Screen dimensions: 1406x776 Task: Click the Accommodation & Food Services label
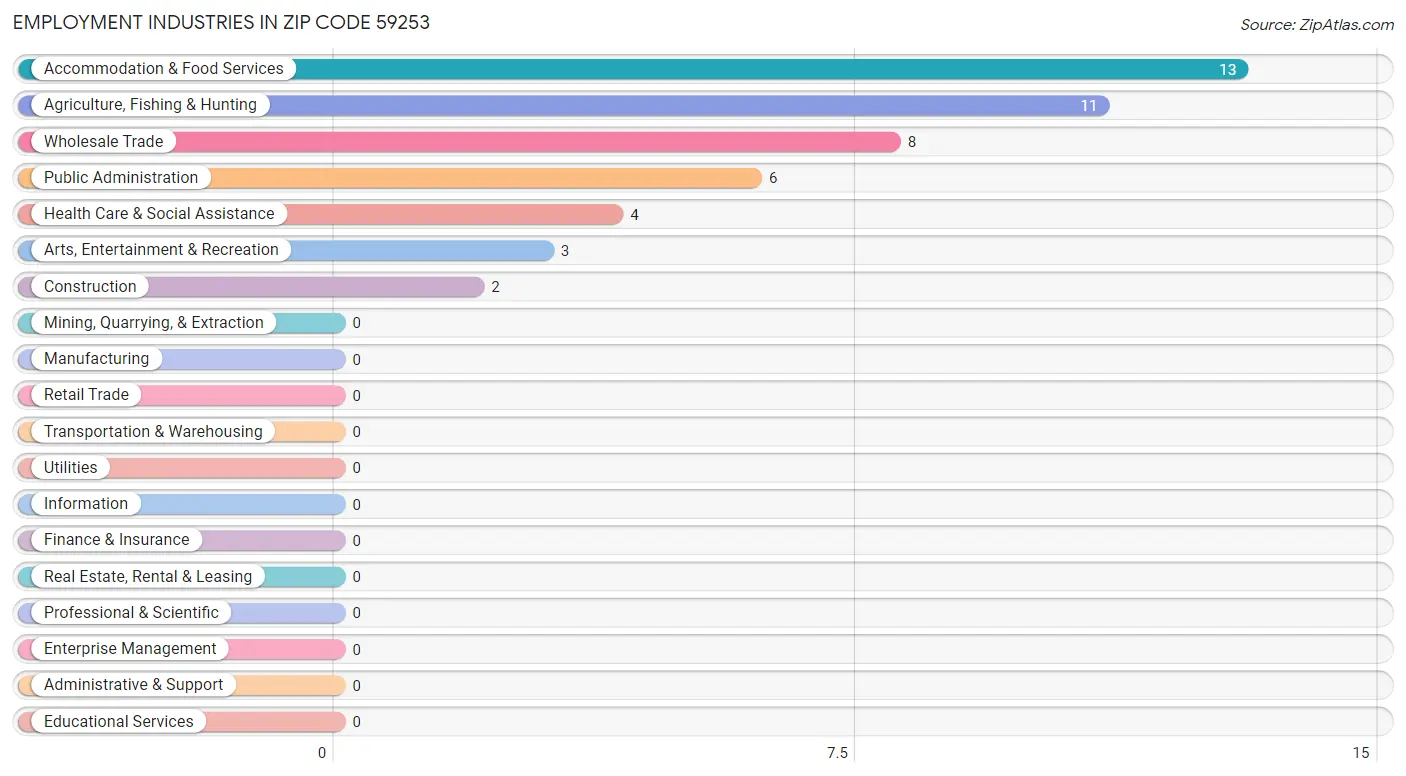click(x=164, y=69)
